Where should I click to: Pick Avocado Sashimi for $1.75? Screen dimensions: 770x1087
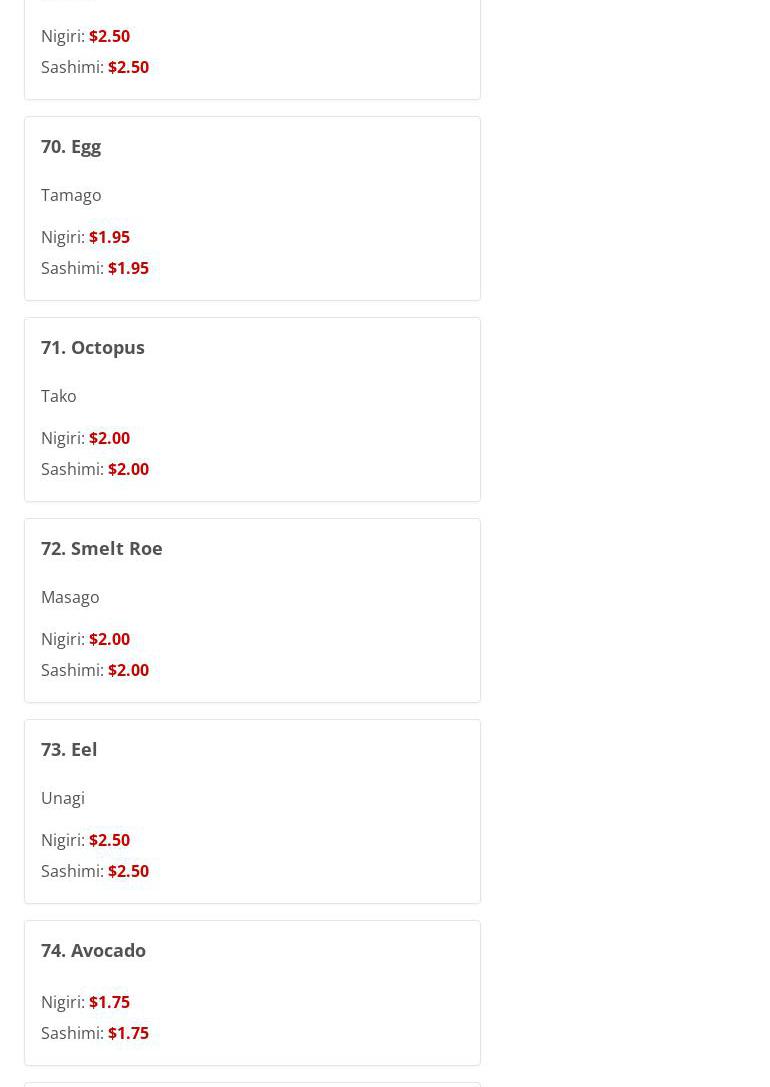128,1034
